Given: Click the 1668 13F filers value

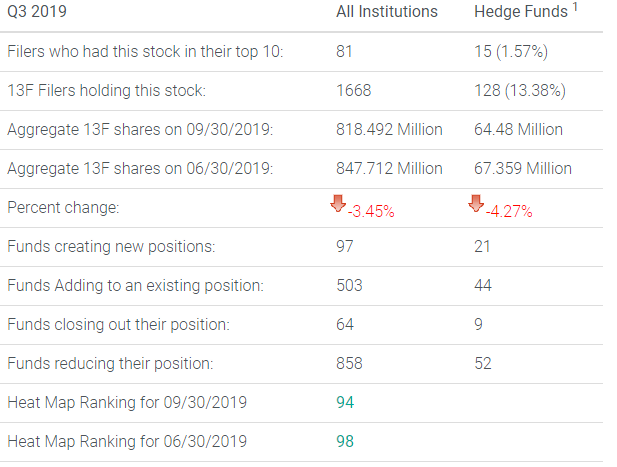Looking at the screenshot, I should click(x=353, y=90).
